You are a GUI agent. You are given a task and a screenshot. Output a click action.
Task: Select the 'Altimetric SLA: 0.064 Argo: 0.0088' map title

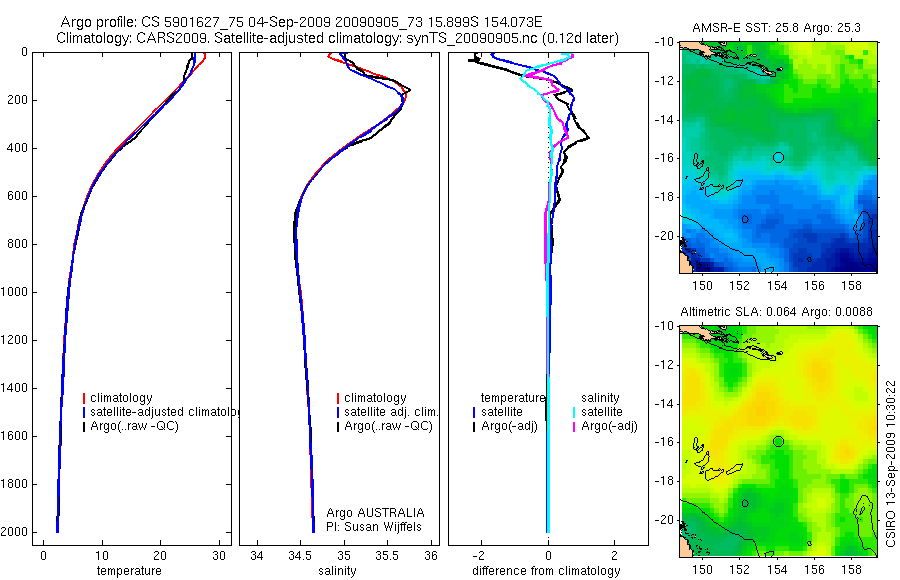coord(776,312)
